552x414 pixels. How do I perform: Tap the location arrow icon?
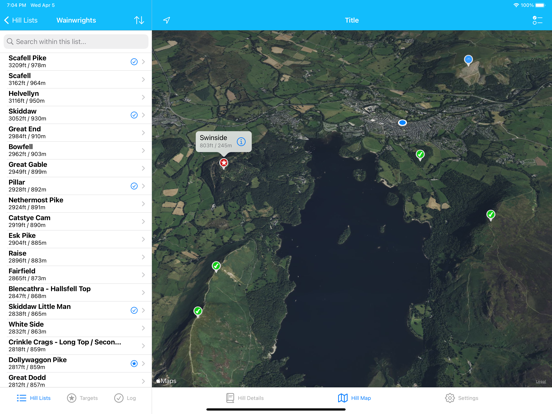tap(167, 20)
